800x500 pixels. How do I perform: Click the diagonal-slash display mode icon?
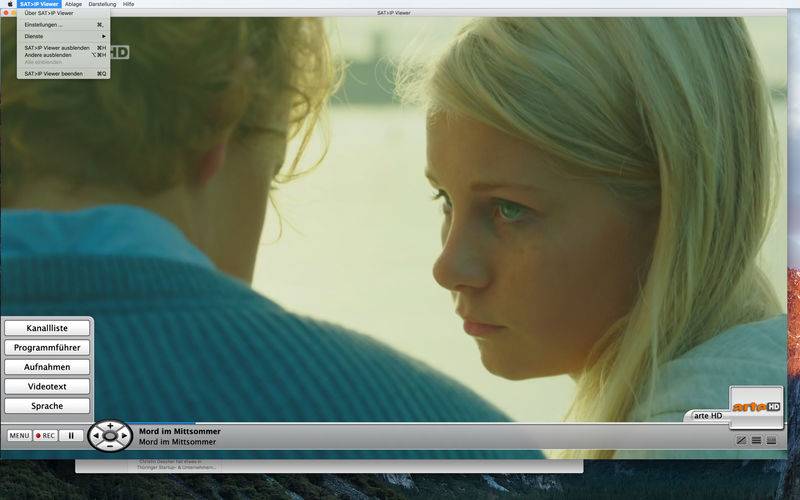click(741, 440)
